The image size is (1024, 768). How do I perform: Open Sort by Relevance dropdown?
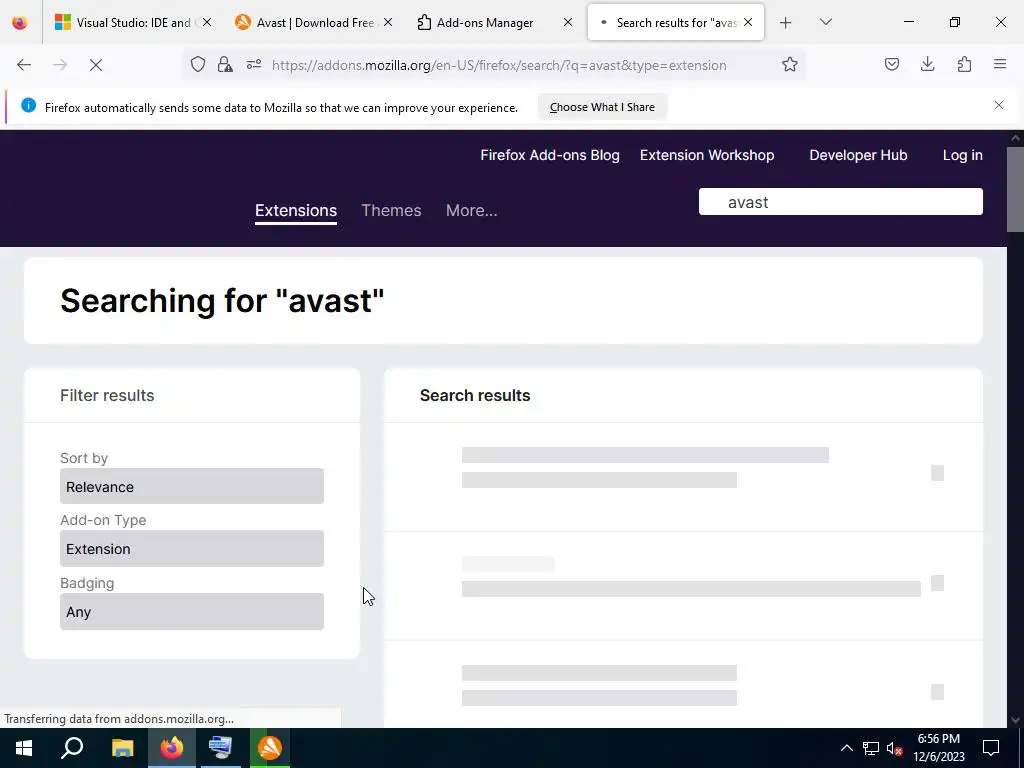point(192,487)
